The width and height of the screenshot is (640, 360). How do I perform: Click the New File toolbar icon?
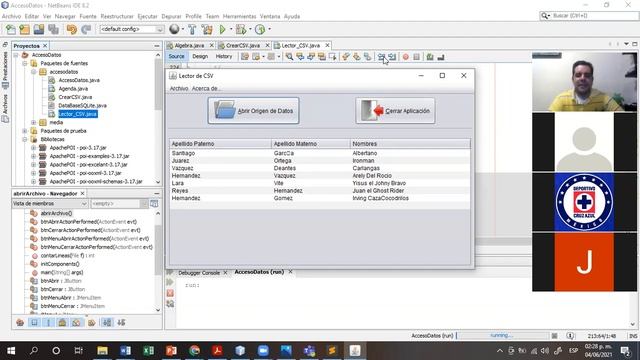pyautogui.click(x=11, y=29)
